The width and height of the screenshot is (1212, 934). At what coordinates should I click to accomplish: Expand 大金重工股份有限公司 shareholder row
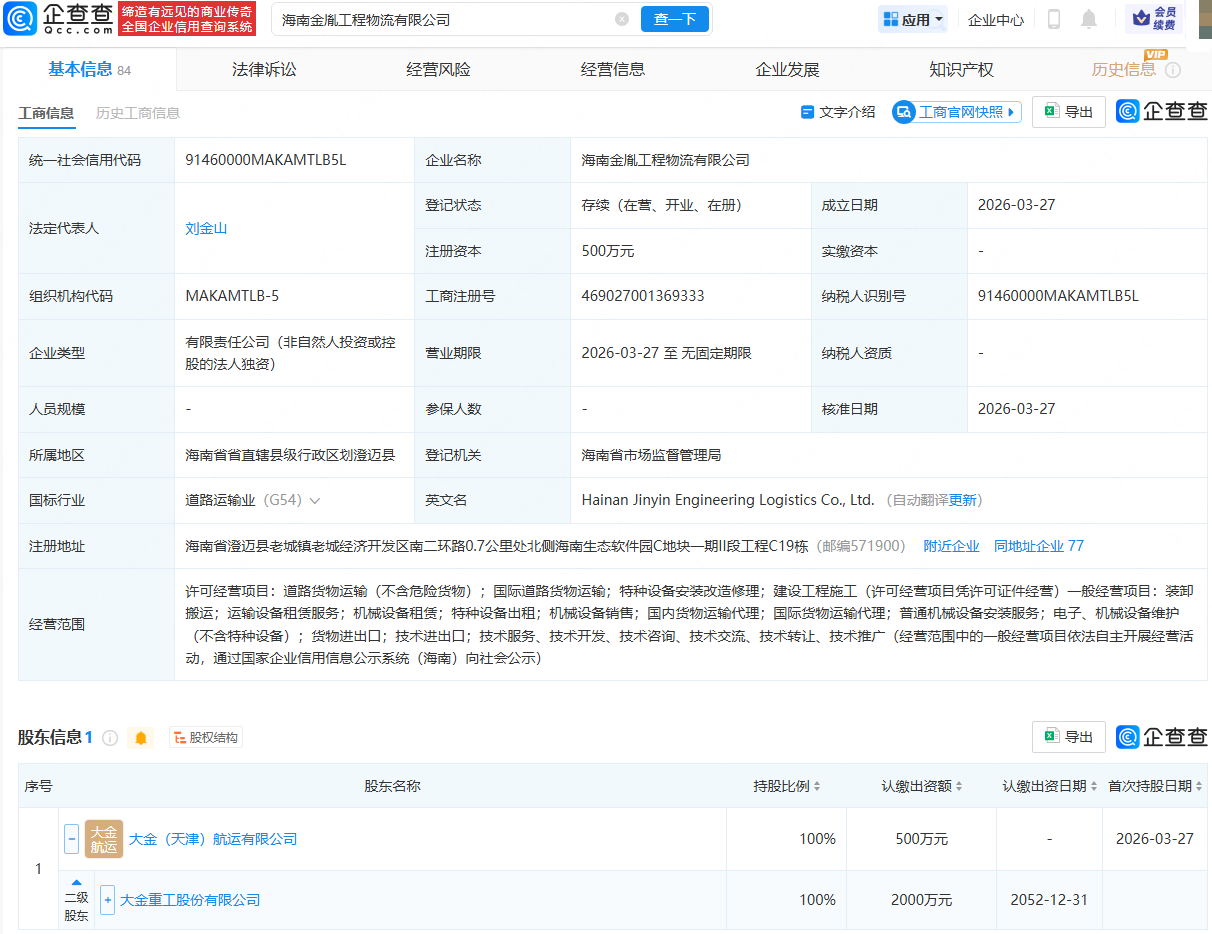[107, 899]
